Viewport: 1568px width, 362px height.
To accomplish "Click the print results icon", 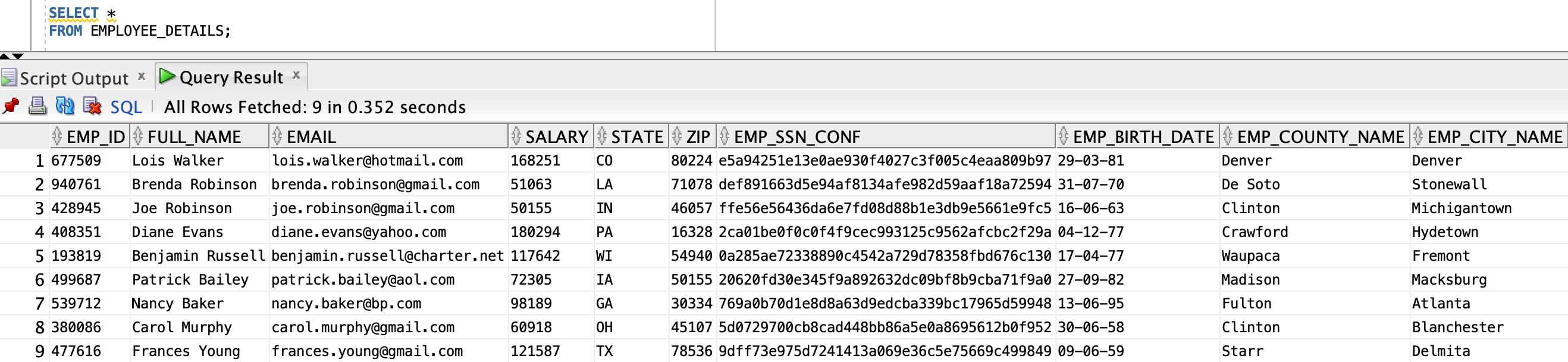I will click(x=37, y=107).
